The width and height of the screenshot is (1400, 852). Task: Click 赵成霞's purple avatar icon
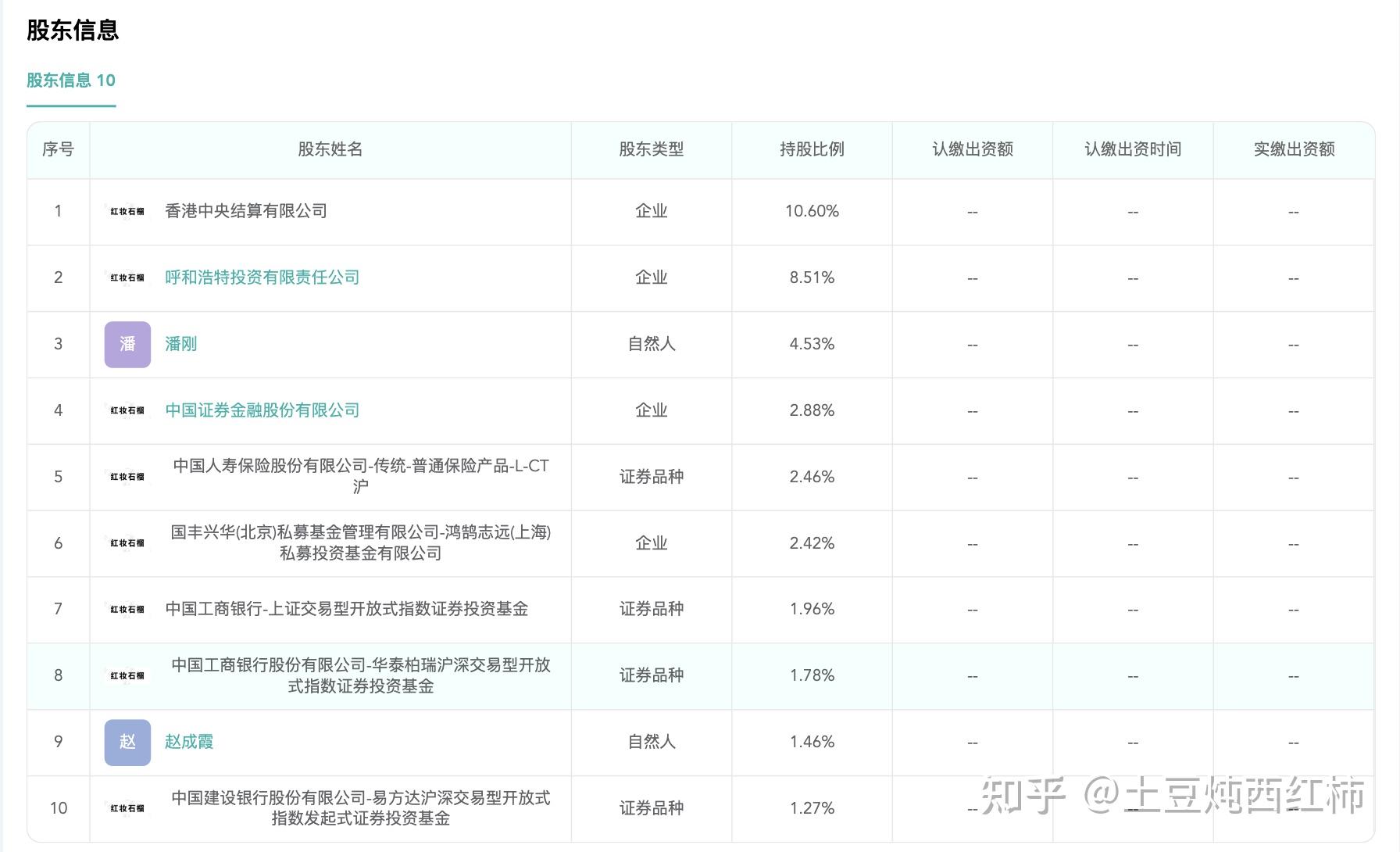127,743
